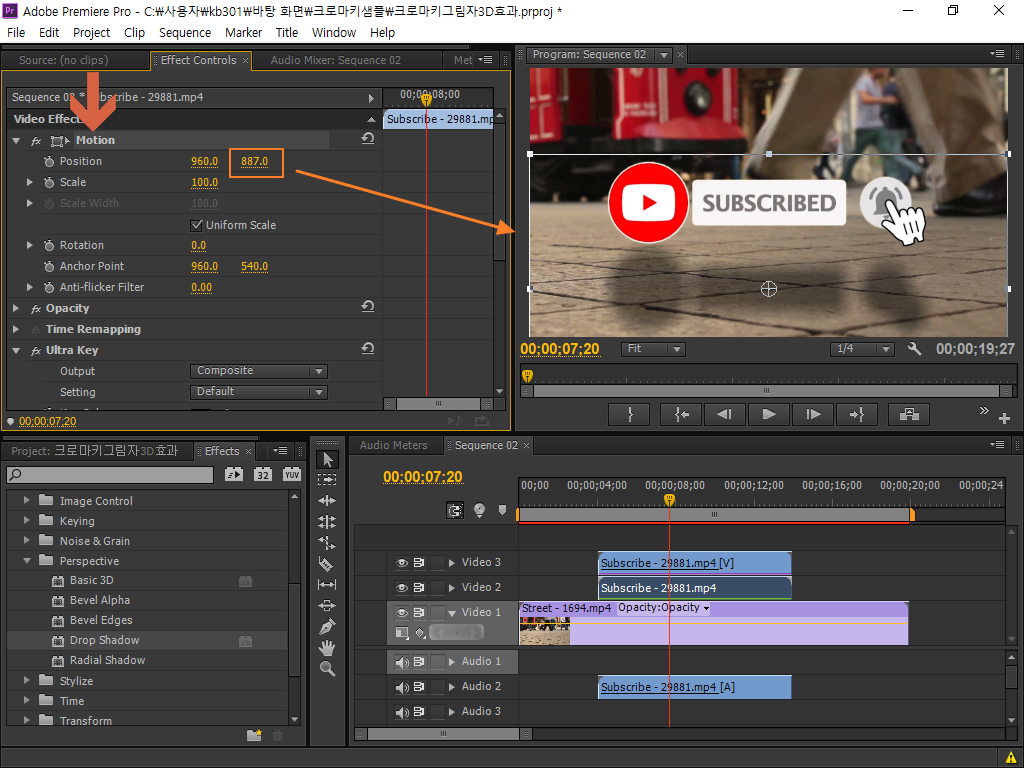Filter effects by YUV
Viewport: 1024px width, 768px height.
tap(292, 475)
